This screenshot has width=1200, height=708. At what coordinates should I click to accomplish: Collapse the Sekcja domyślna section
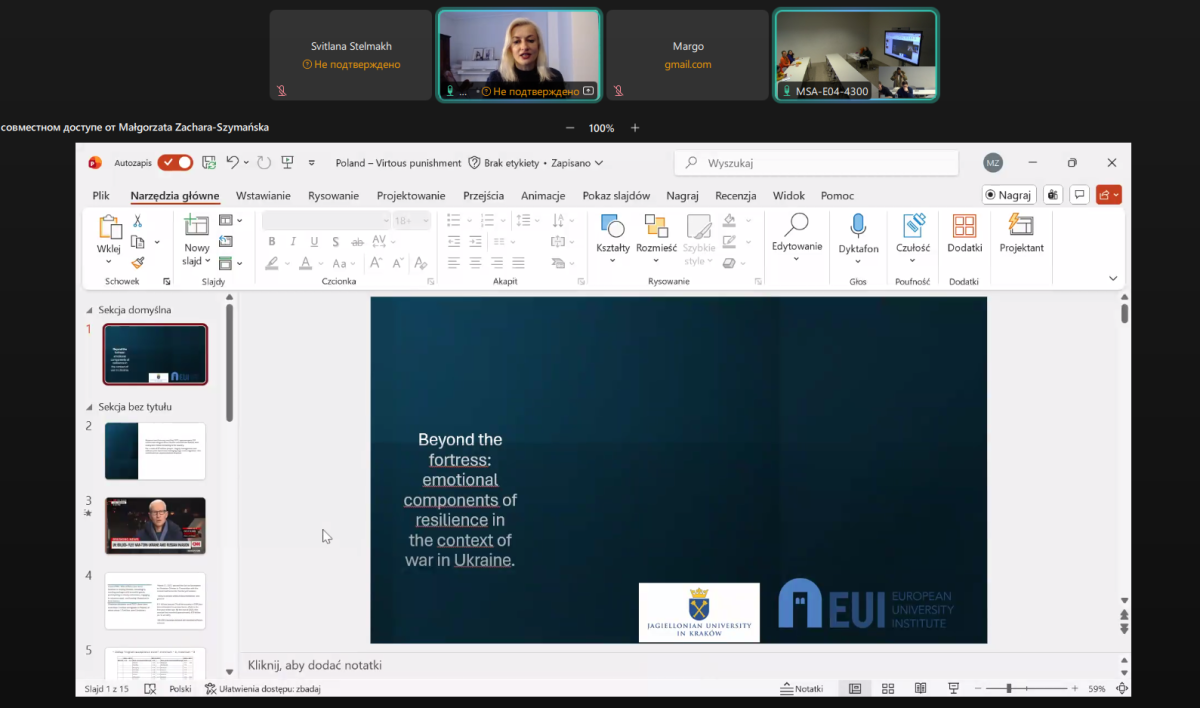[90, 310]
